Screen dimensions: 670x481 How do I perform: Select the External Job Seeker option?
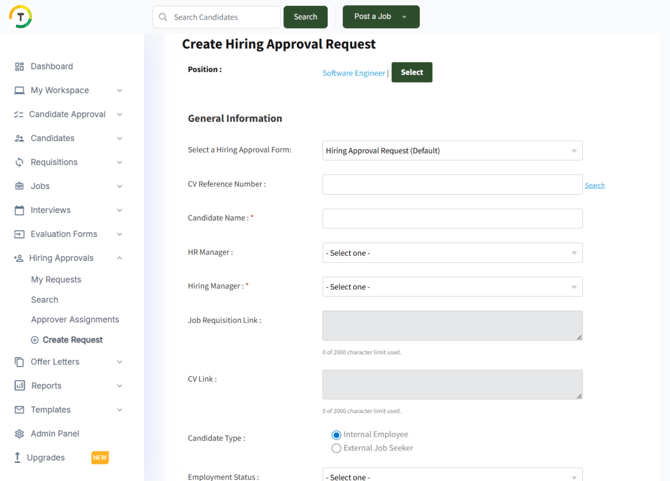tap(336, 449)
